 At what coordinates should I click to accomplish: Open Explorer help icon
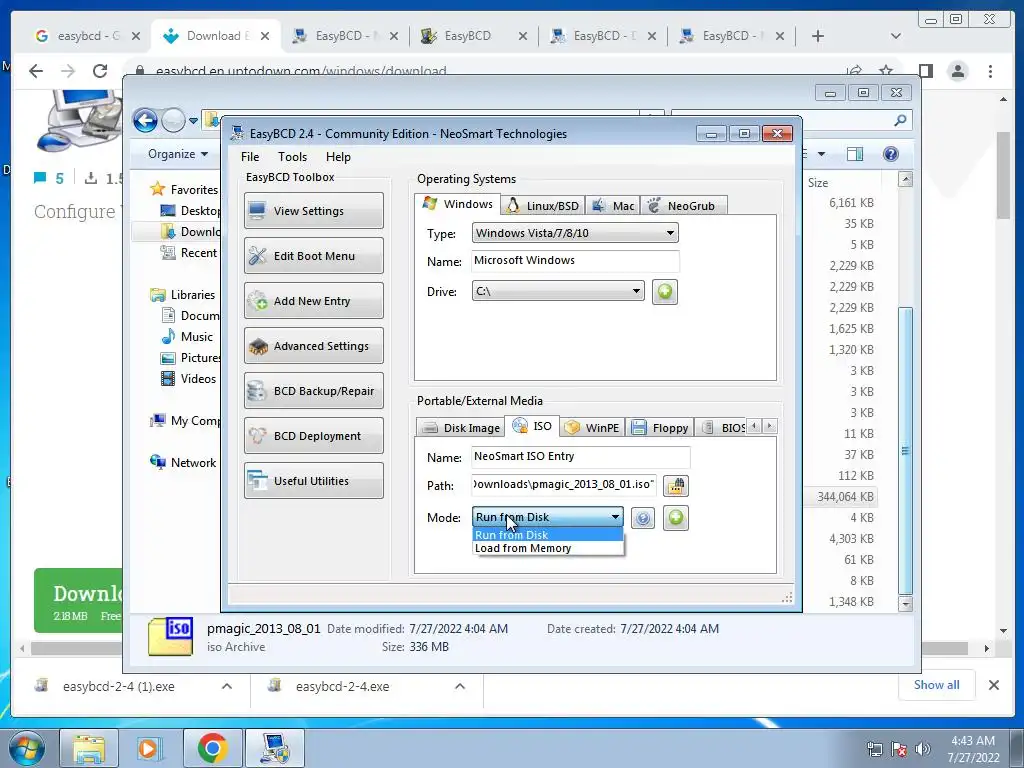pyautogui.click(x=890, y=154)
